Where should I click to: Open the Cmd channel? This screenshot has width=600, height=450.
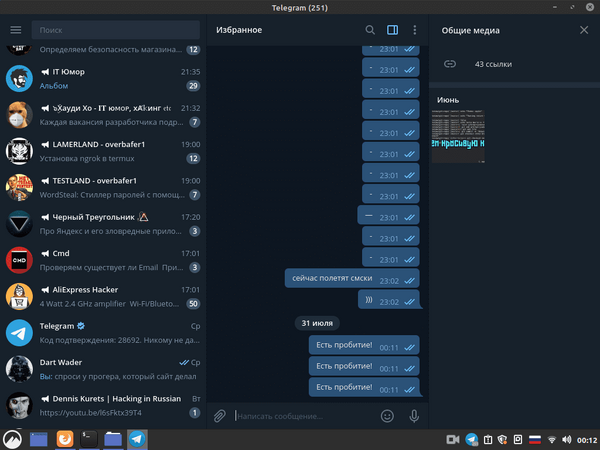103,260
